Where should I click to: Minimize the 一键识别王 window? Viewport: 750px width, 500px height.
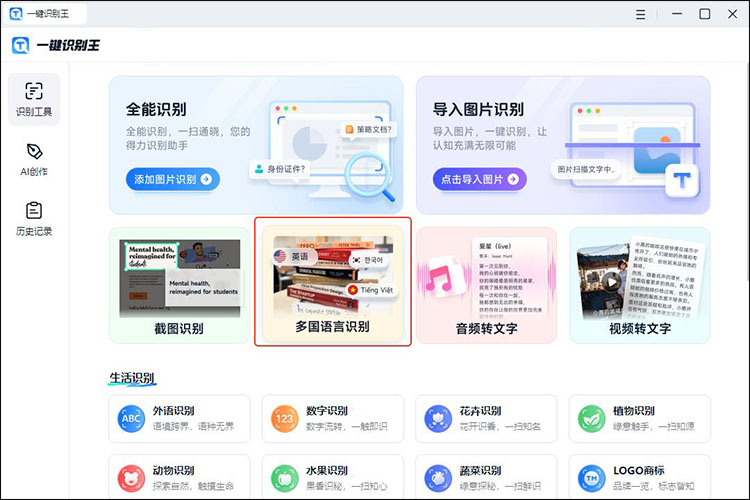677,14
